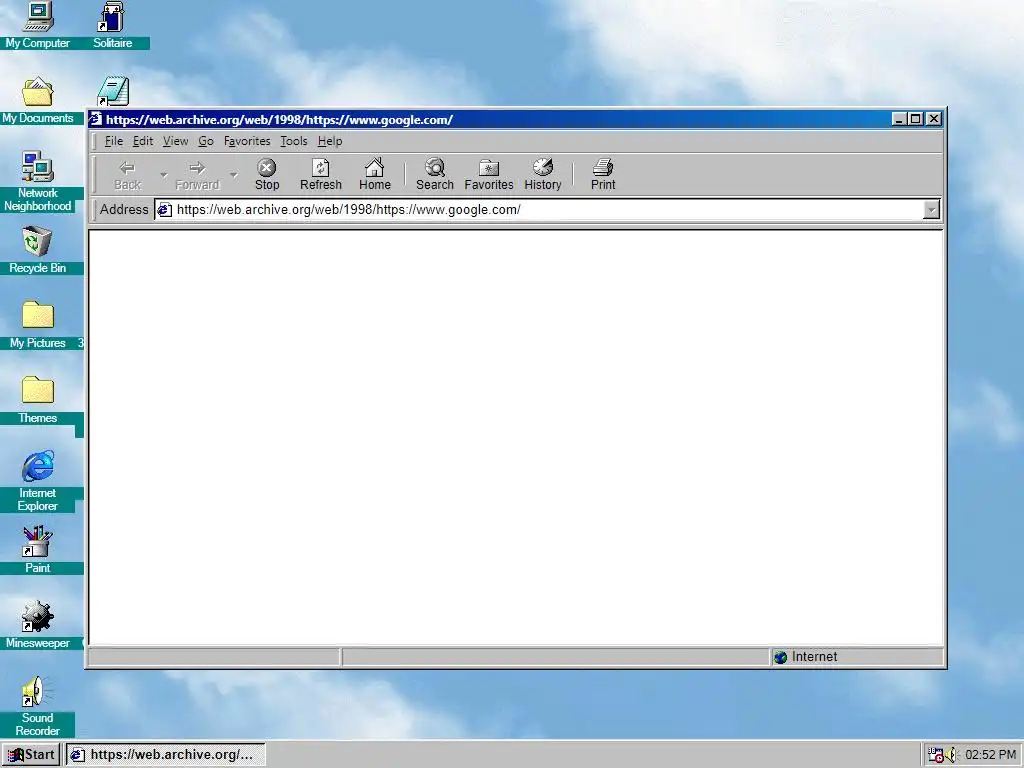The height and width of the screenshot is (768, 1024).
Task: Click the web.archive.org taskbar button
Action: (166, 754)
